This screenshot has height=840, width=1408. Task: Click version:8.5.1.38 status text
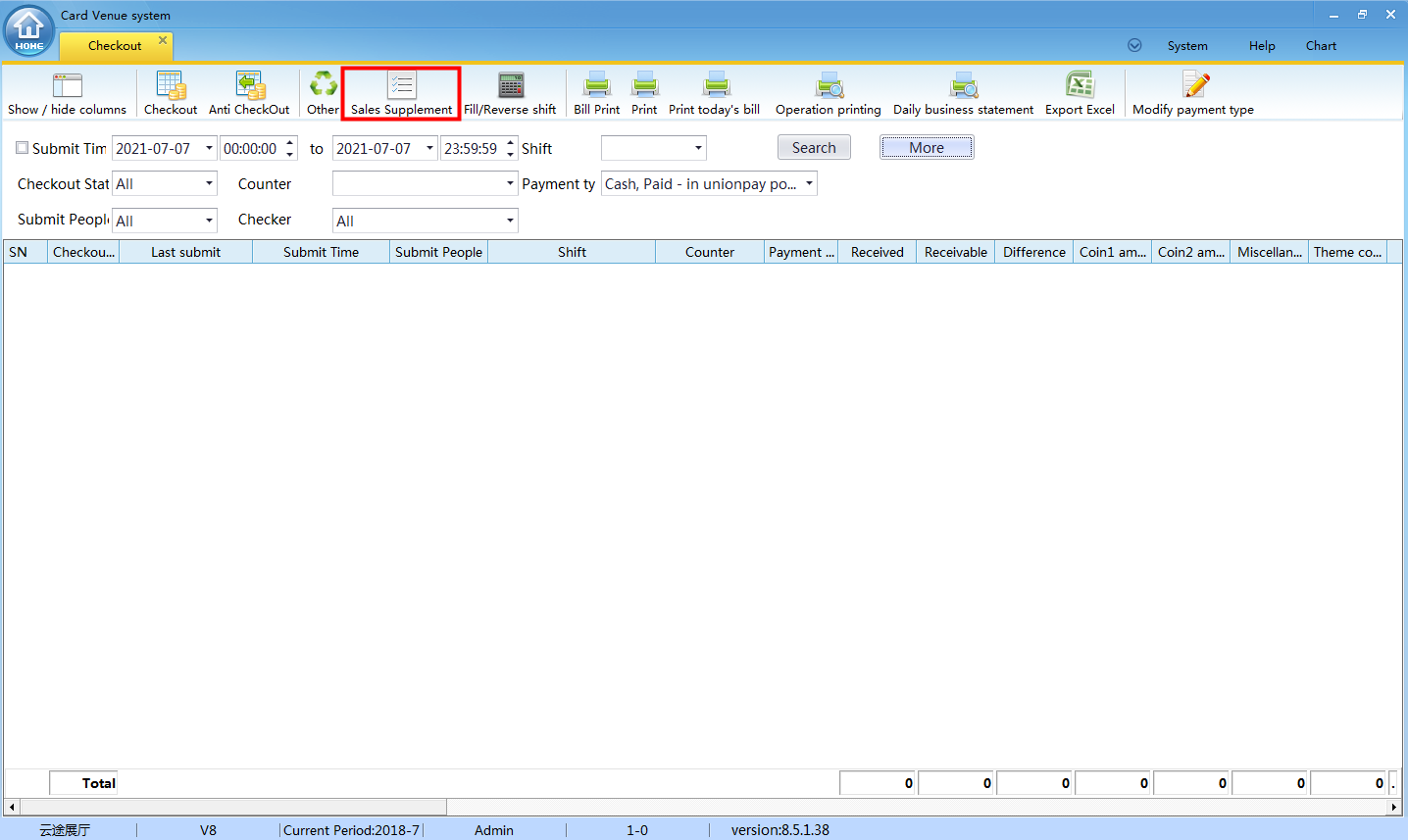tap(780, 830)
